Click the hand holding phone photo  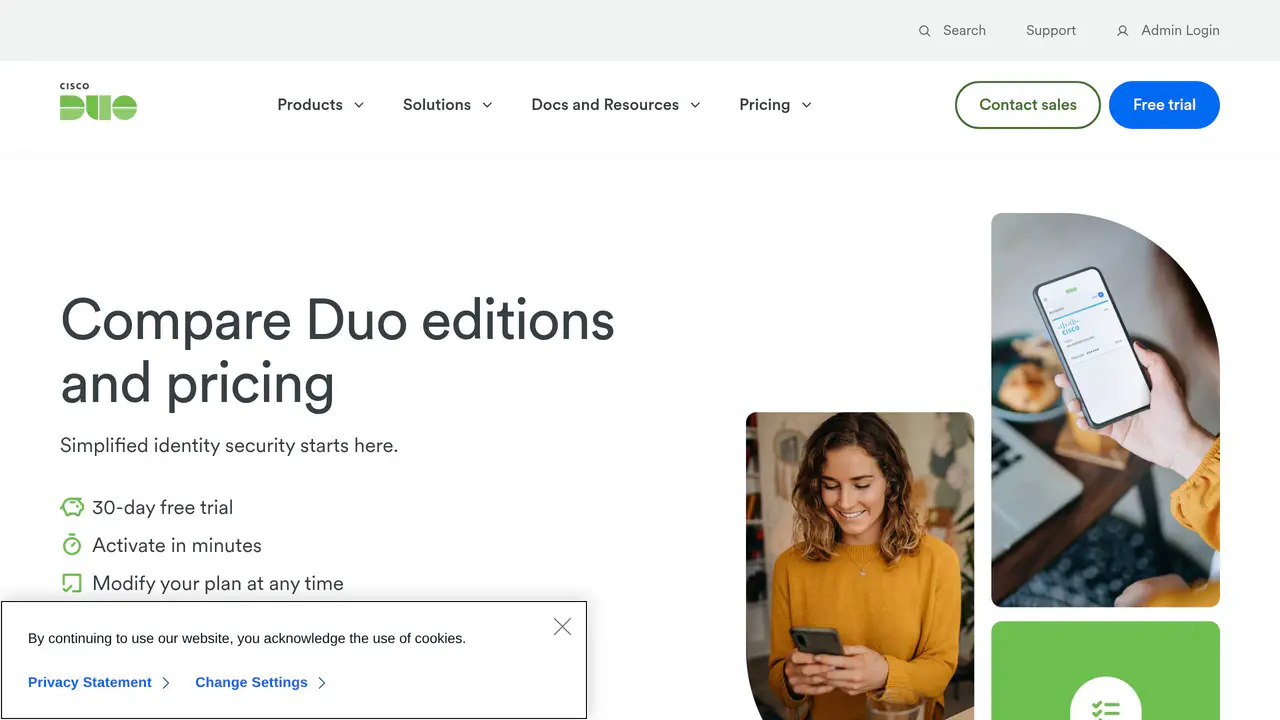coord(1105,410)
